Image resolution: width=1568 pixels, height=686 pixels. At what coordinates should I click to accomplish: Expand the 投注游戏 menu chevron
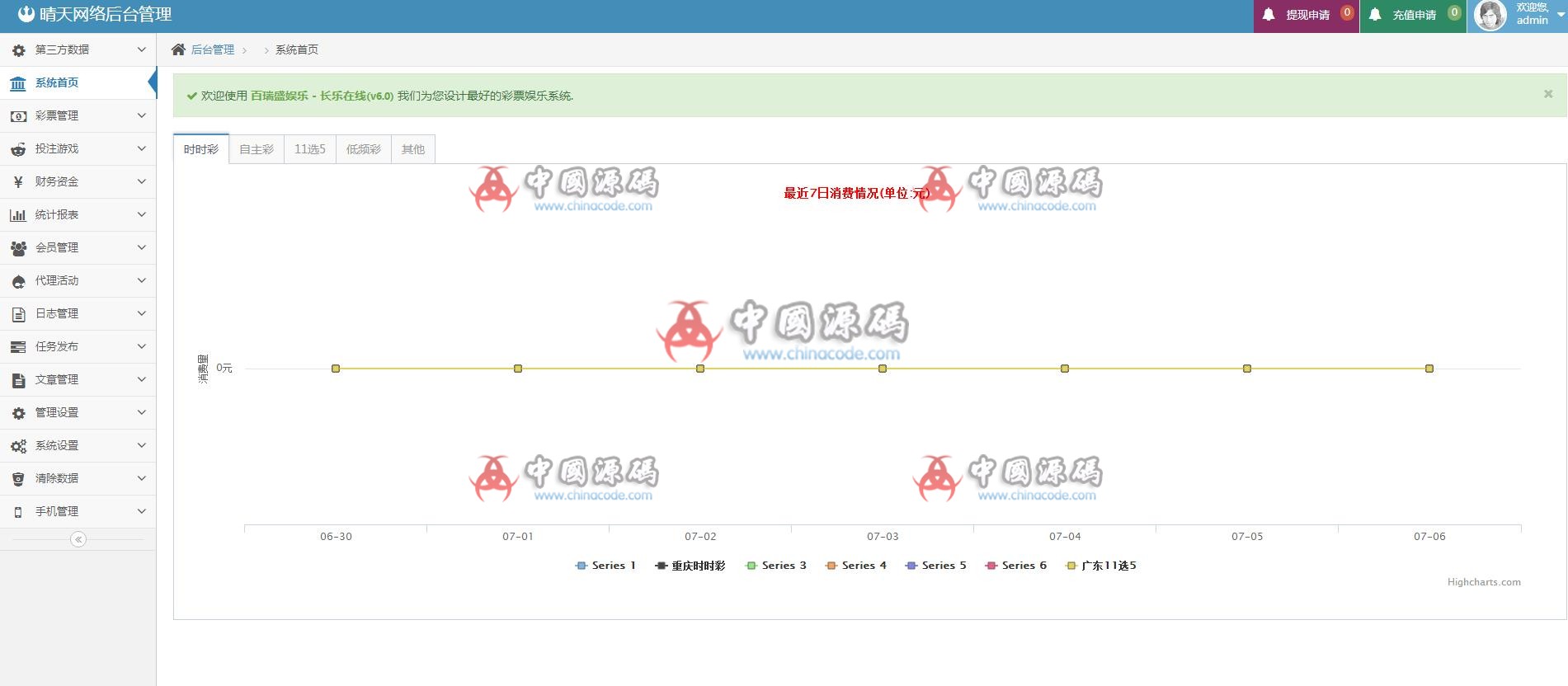(x=141, y=148)
